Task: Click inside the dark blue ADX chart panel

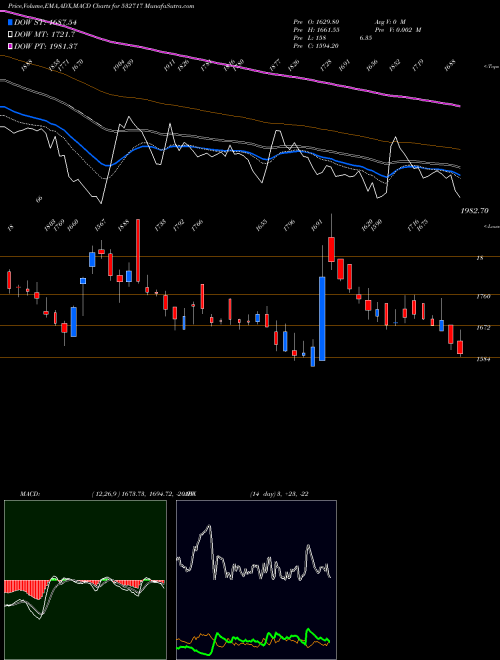Action: click(256, 580)
